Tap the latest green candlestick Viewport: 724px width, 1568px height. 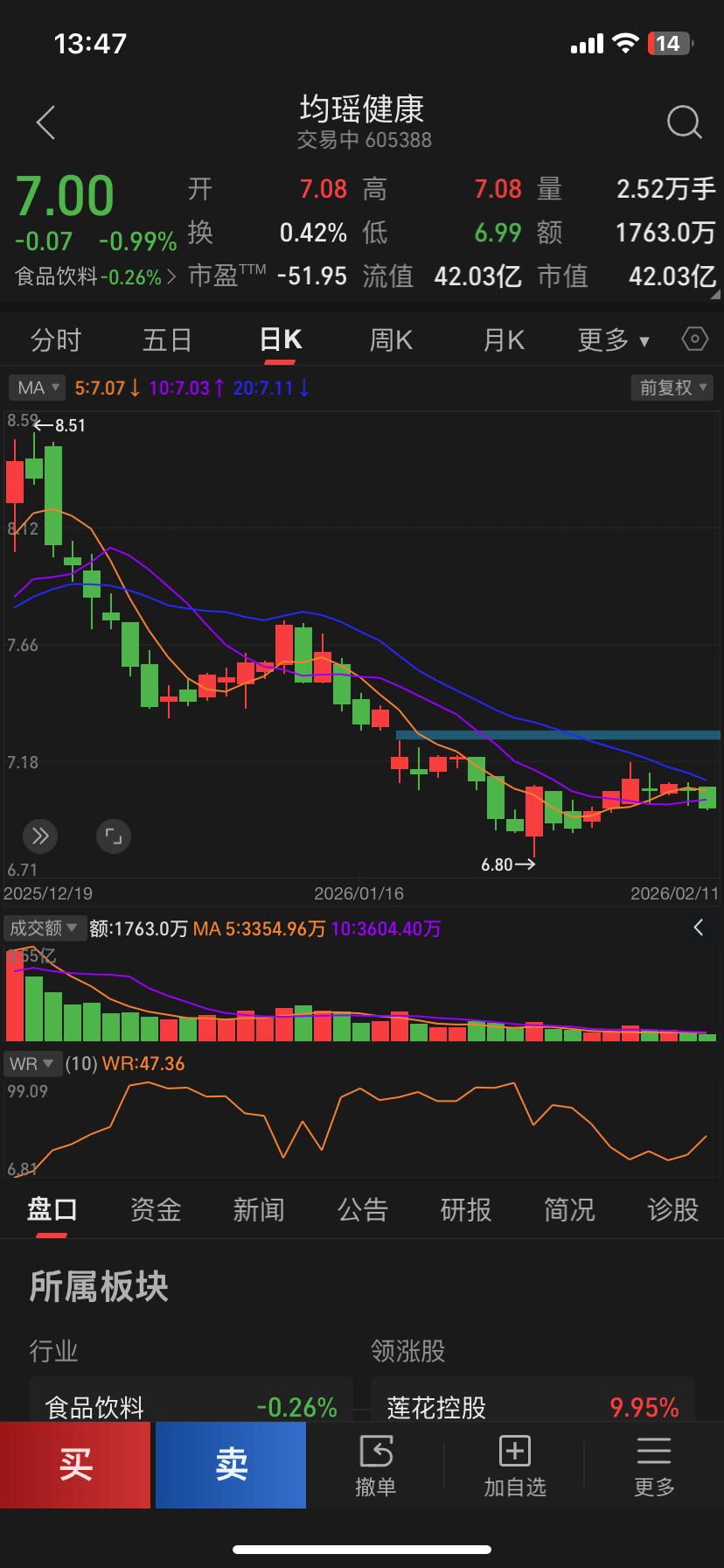click(x=707, y=797)
